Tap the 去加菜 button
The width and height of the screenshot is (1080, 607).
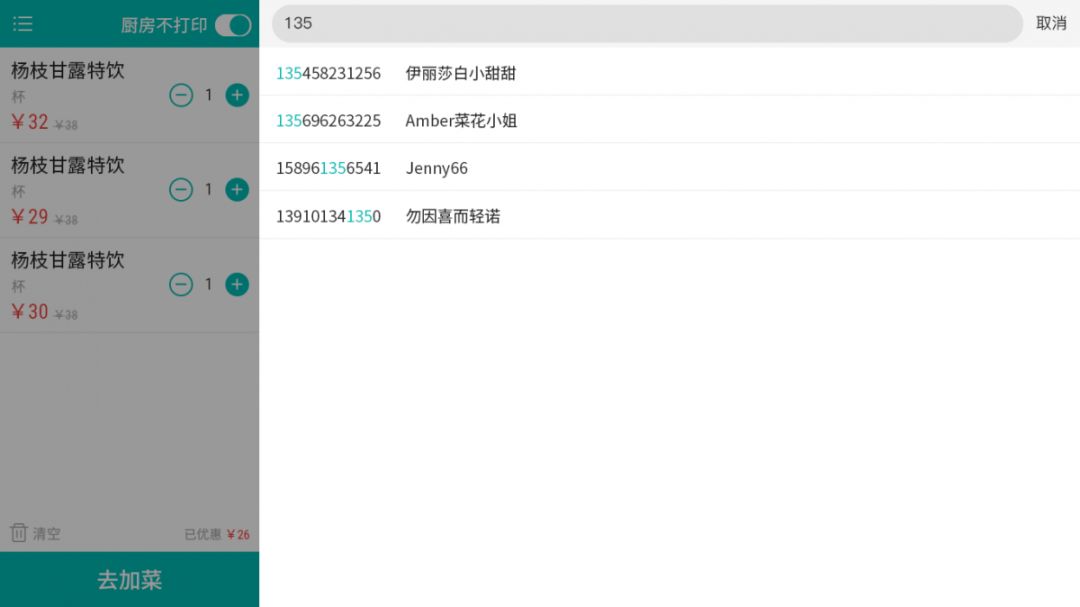coord(129,580)
